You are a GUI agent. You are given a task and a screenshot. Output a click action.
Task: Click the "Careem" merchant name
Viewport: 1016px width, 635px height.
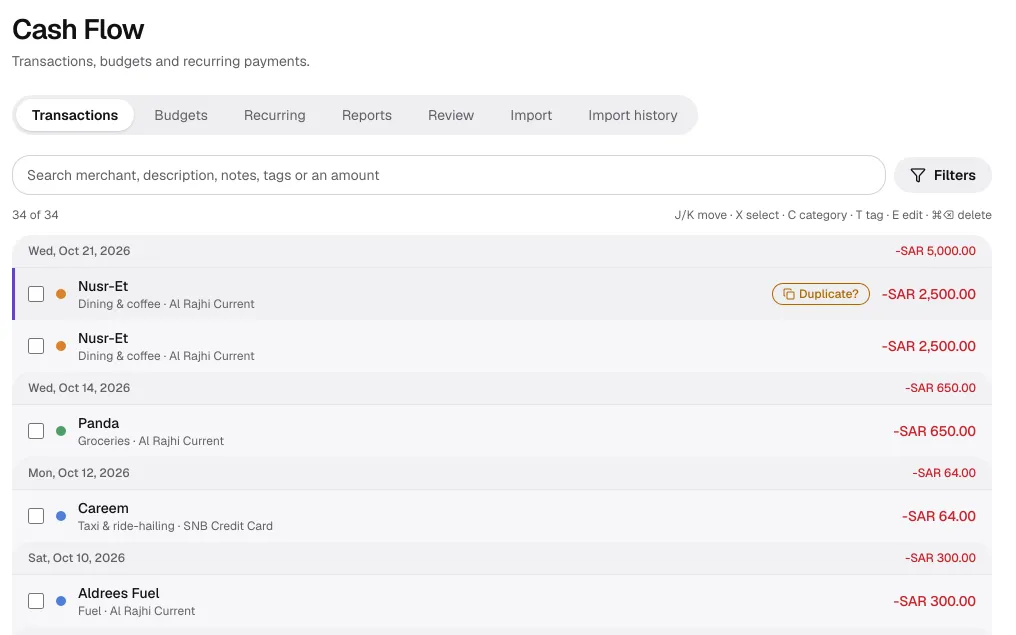tap(103, 508)
